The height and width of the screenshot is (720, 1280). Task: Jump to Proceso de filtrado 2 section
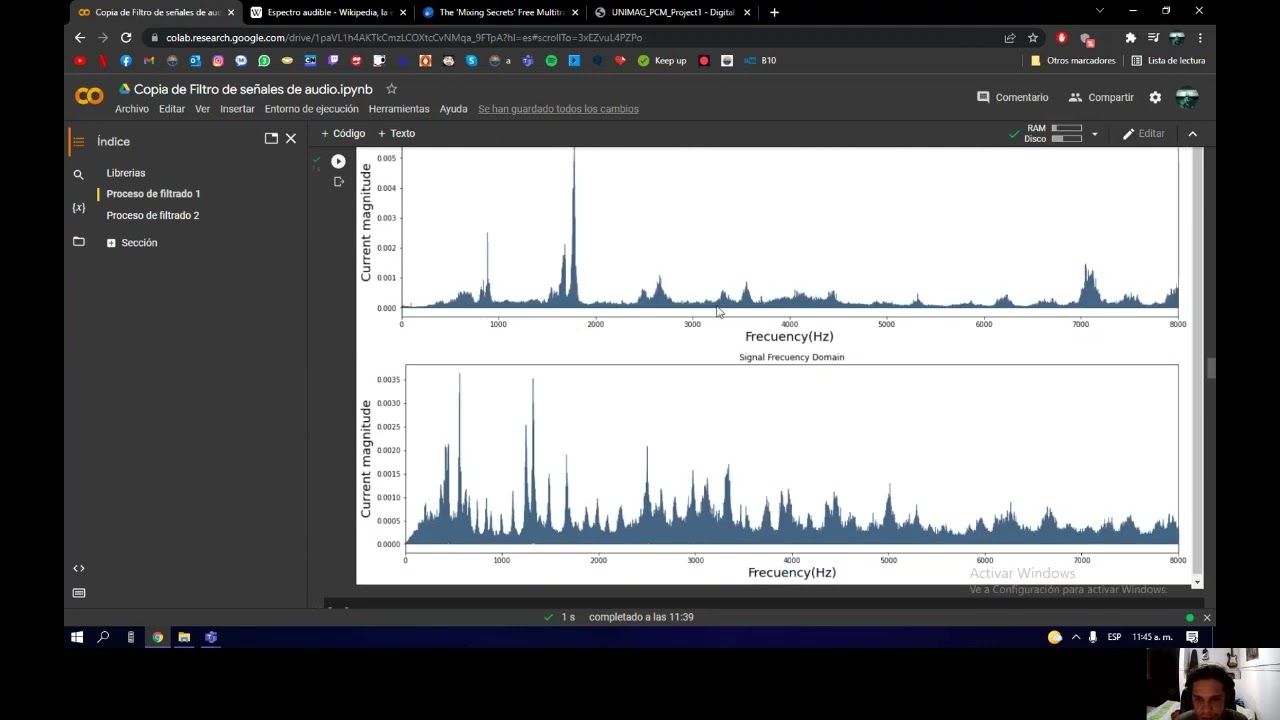(153, 215)
